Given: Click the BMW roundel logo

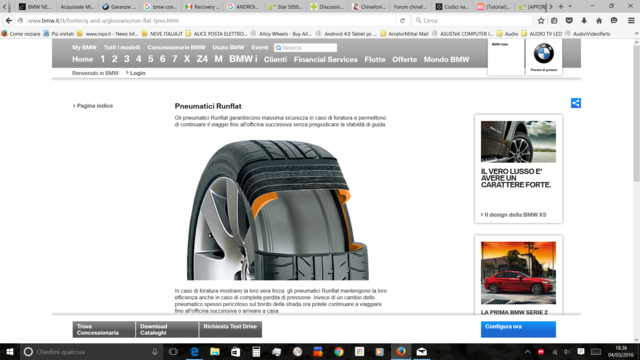Looking at the screenshot, I should coord(544,53).
